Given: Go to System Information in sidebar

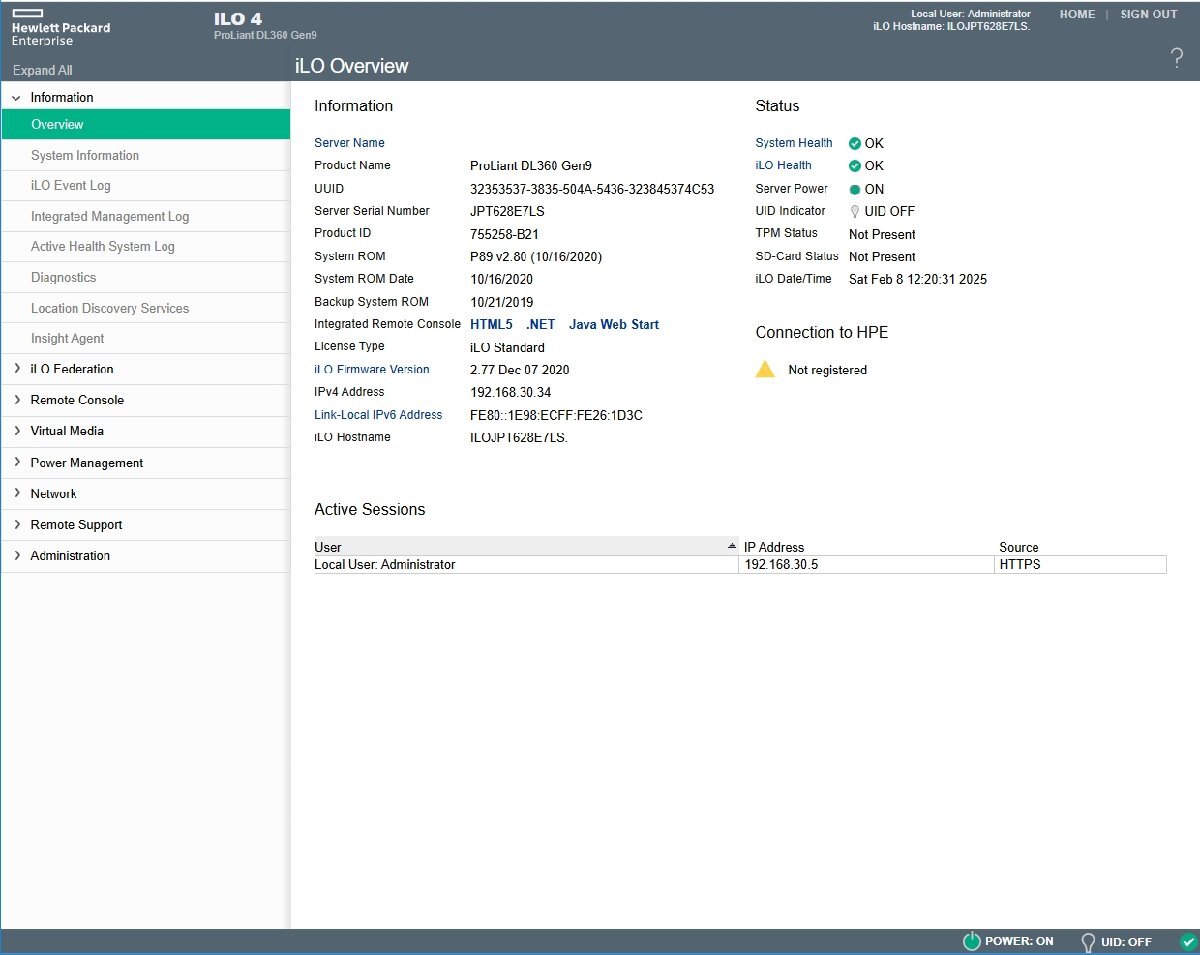Looking at the screenshot, I should (x=85, y=155).
